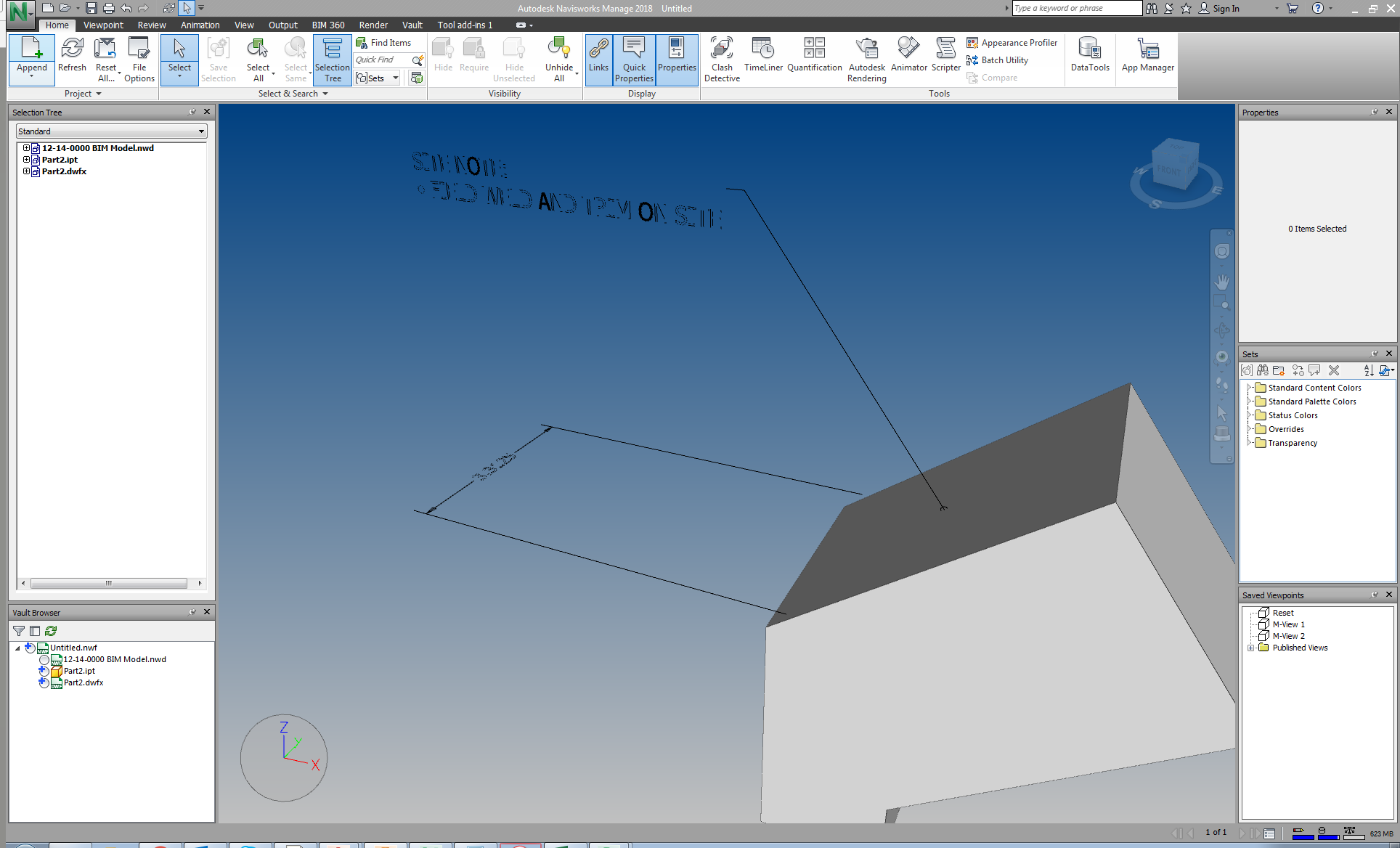Open the Clash Detective tool
Viewport: 1400px width, 848px height.
point(721,58)
